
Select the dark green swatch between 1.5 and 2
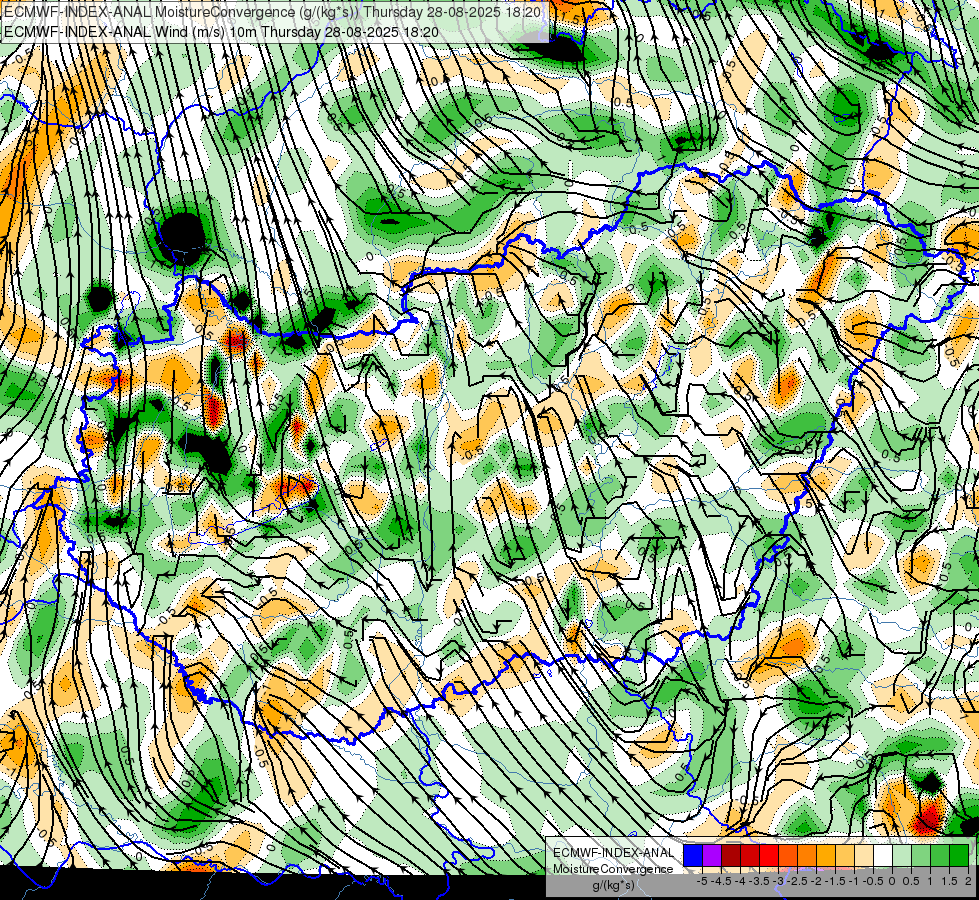(959, 856)
